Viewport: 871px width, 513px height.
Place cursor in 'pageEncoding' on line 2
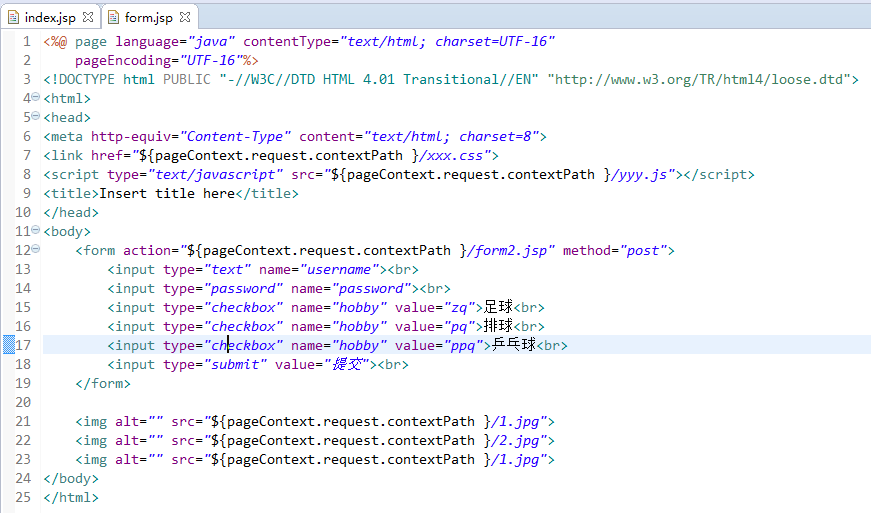pos(123,61)
